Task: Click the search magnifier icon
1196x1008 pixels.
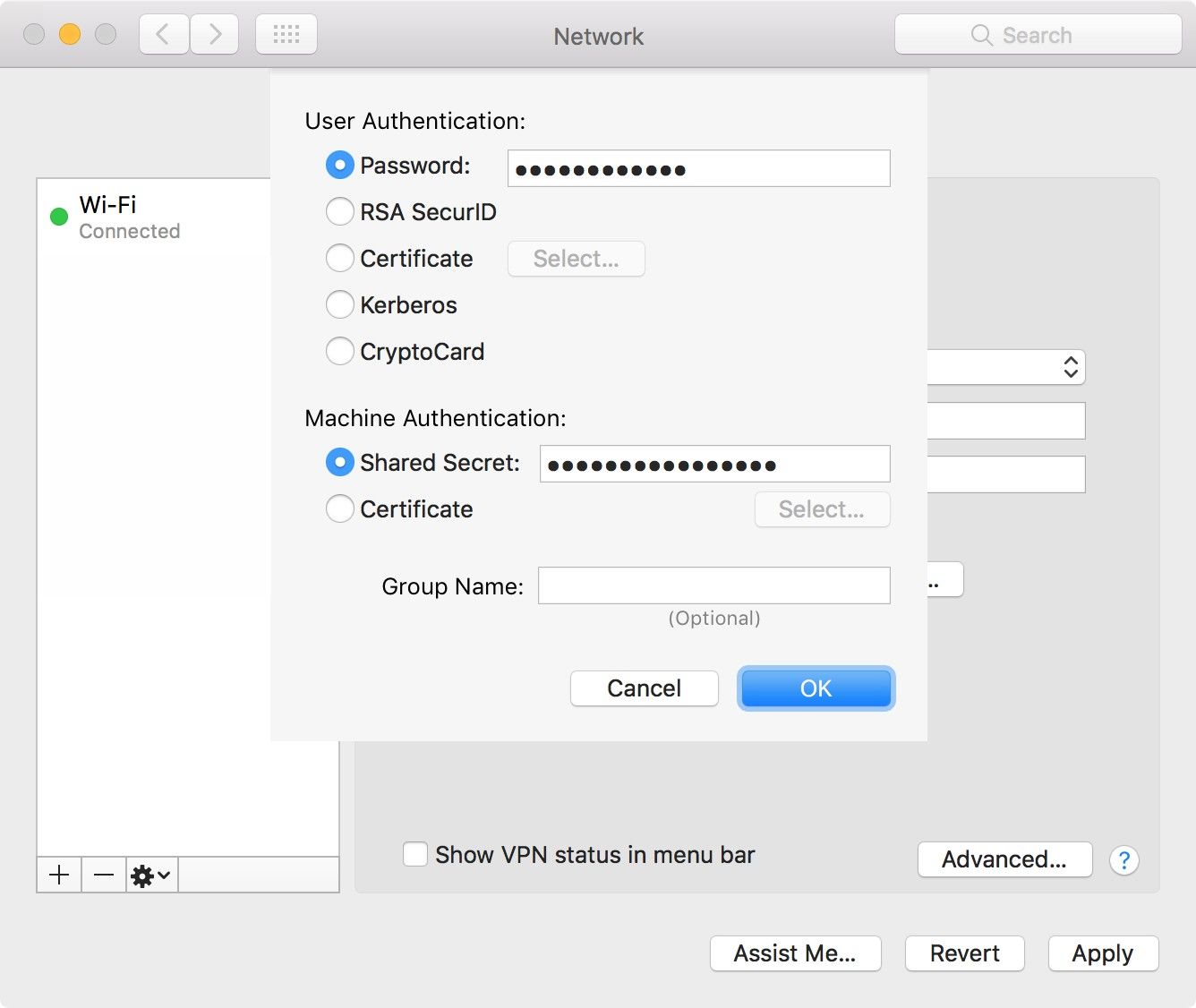Action: 981,35
